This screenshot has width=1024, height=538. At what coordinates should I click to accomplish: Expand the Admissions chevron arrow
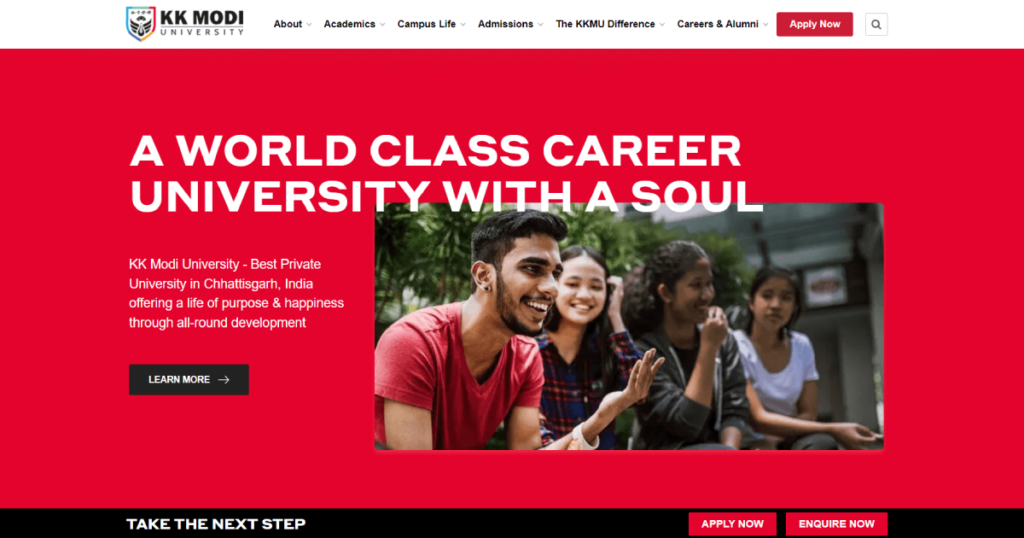(x=541, y=25)
